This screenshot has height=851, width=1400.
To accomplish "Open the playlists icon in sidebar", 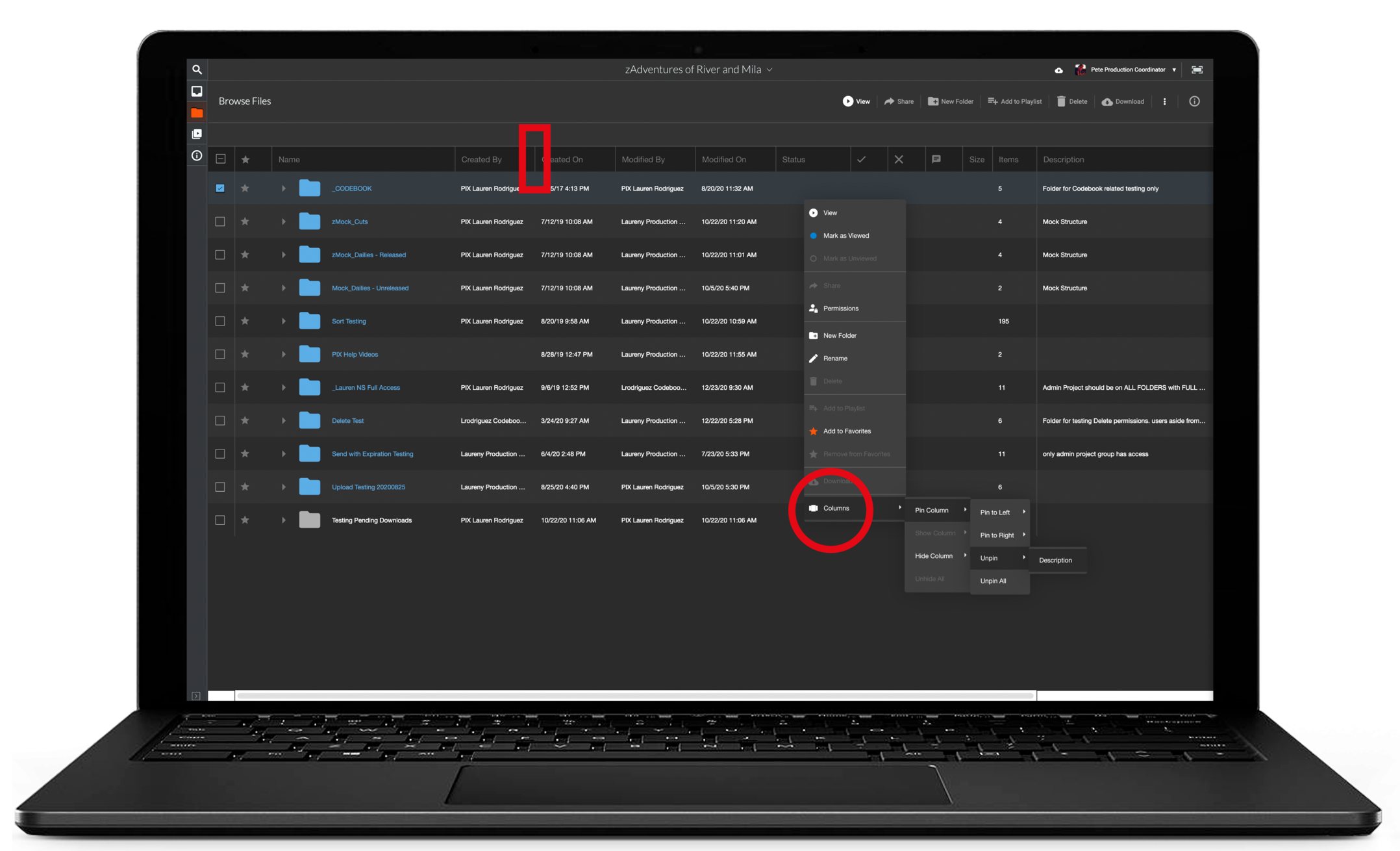I will pos(197,134).
